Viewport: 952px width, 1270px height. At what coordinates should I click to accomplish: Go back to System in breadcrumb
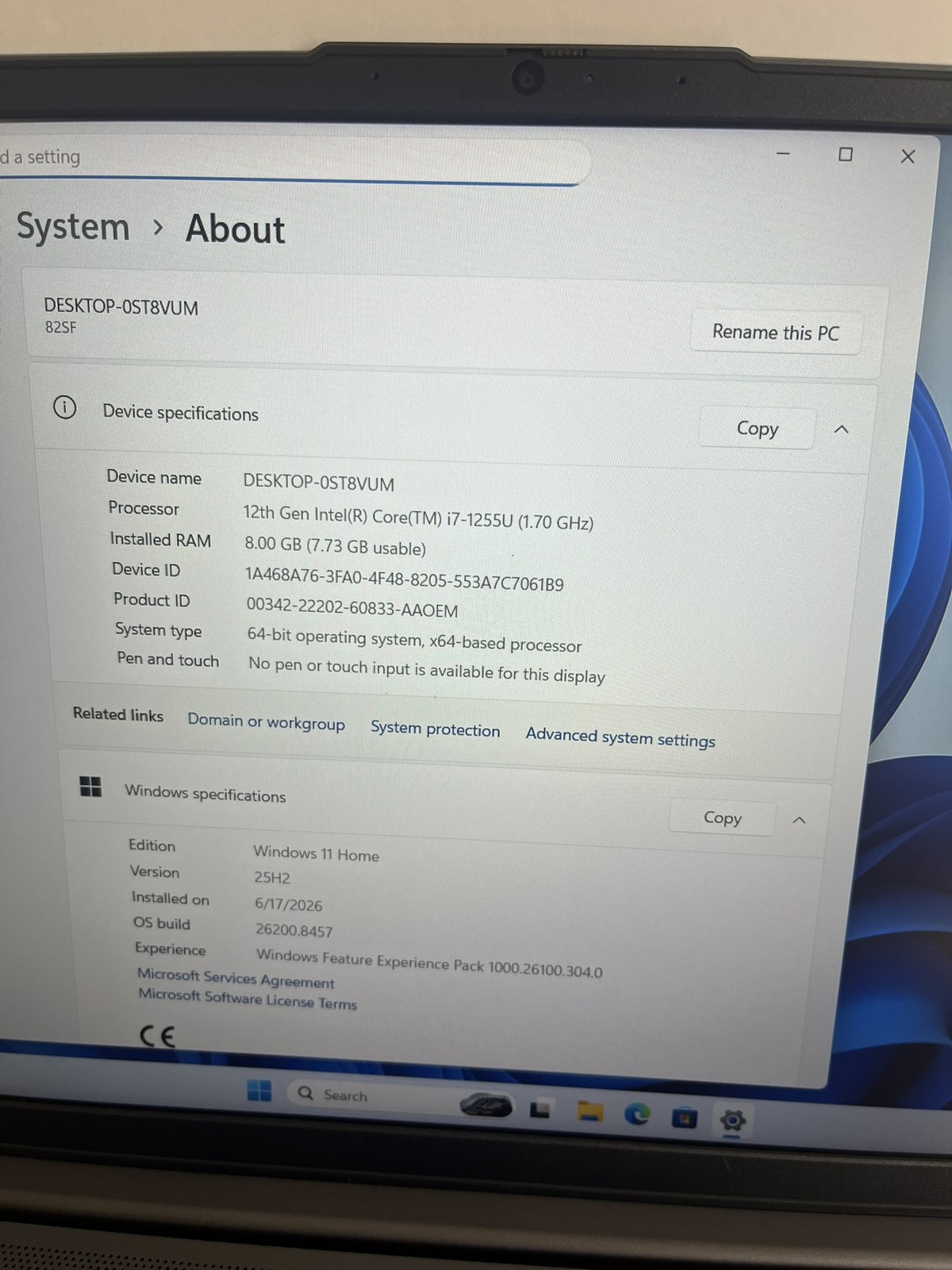click(x=73, y=227)
